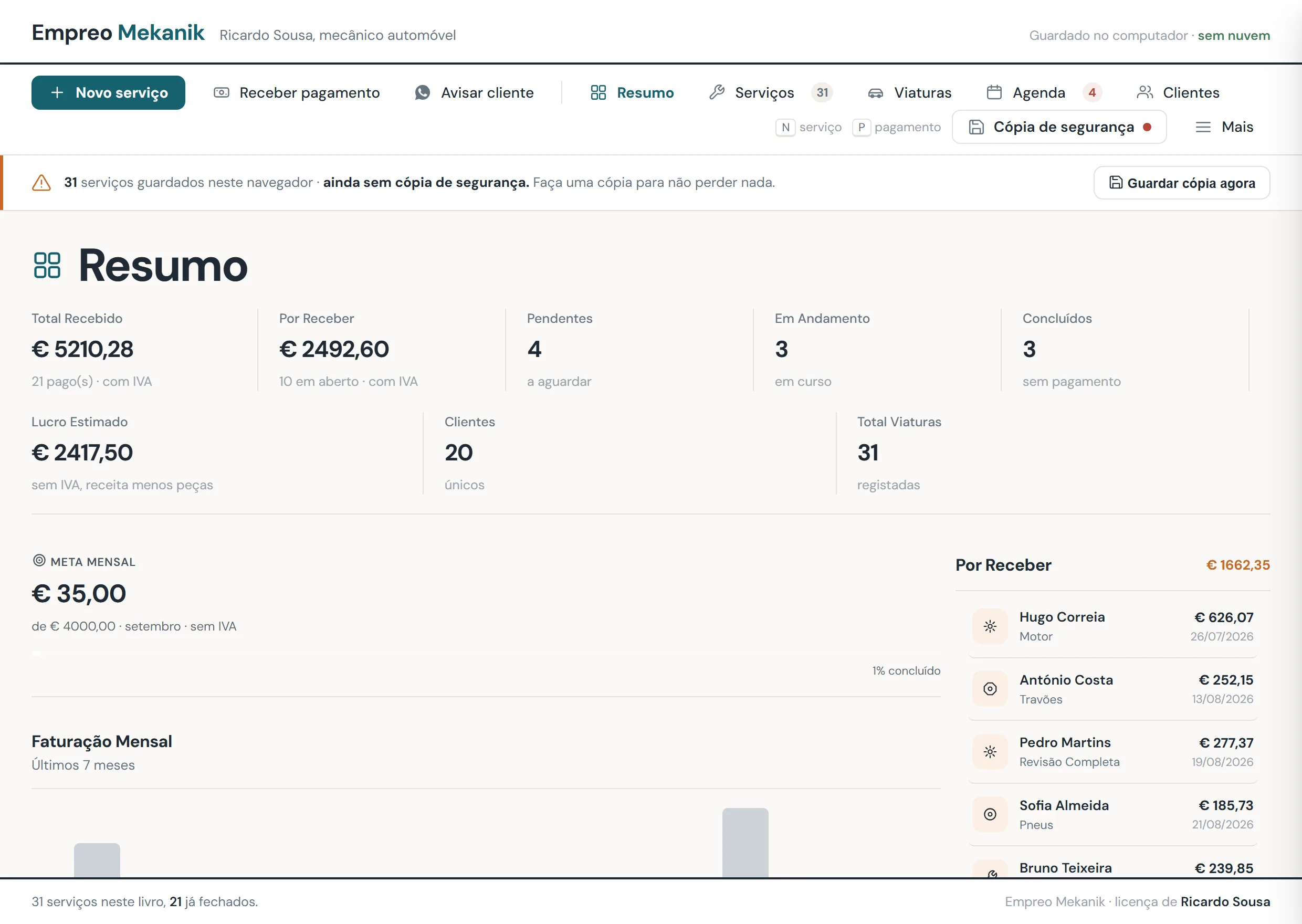
Task: Open the Mais menu
Action: tap(1224, 127)
